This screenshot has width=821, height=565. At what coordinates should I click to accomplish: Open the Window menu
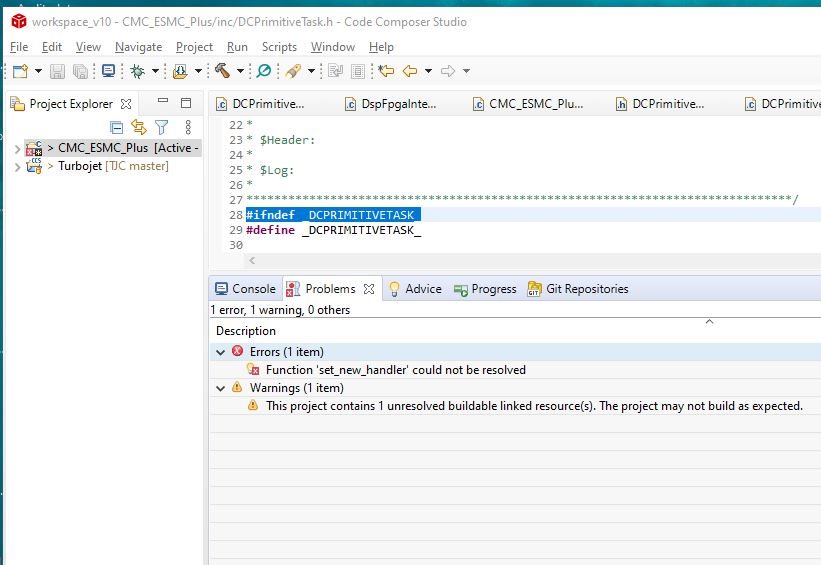332,47
